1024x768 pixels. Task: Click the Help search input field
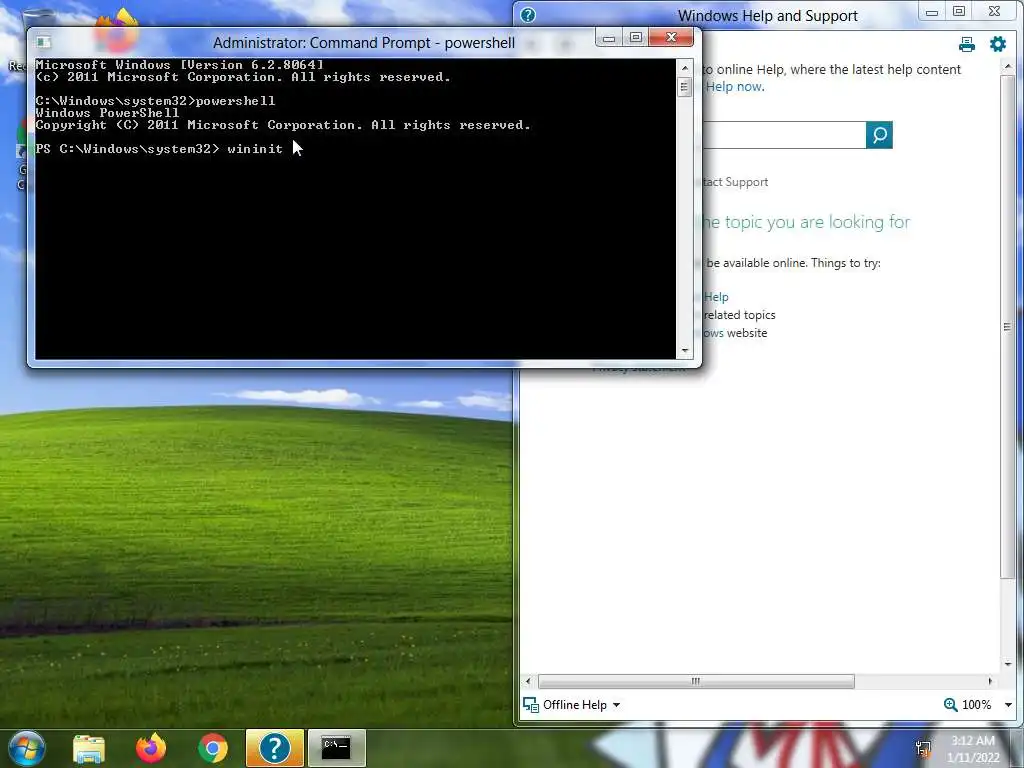click(x=784, y=135)
